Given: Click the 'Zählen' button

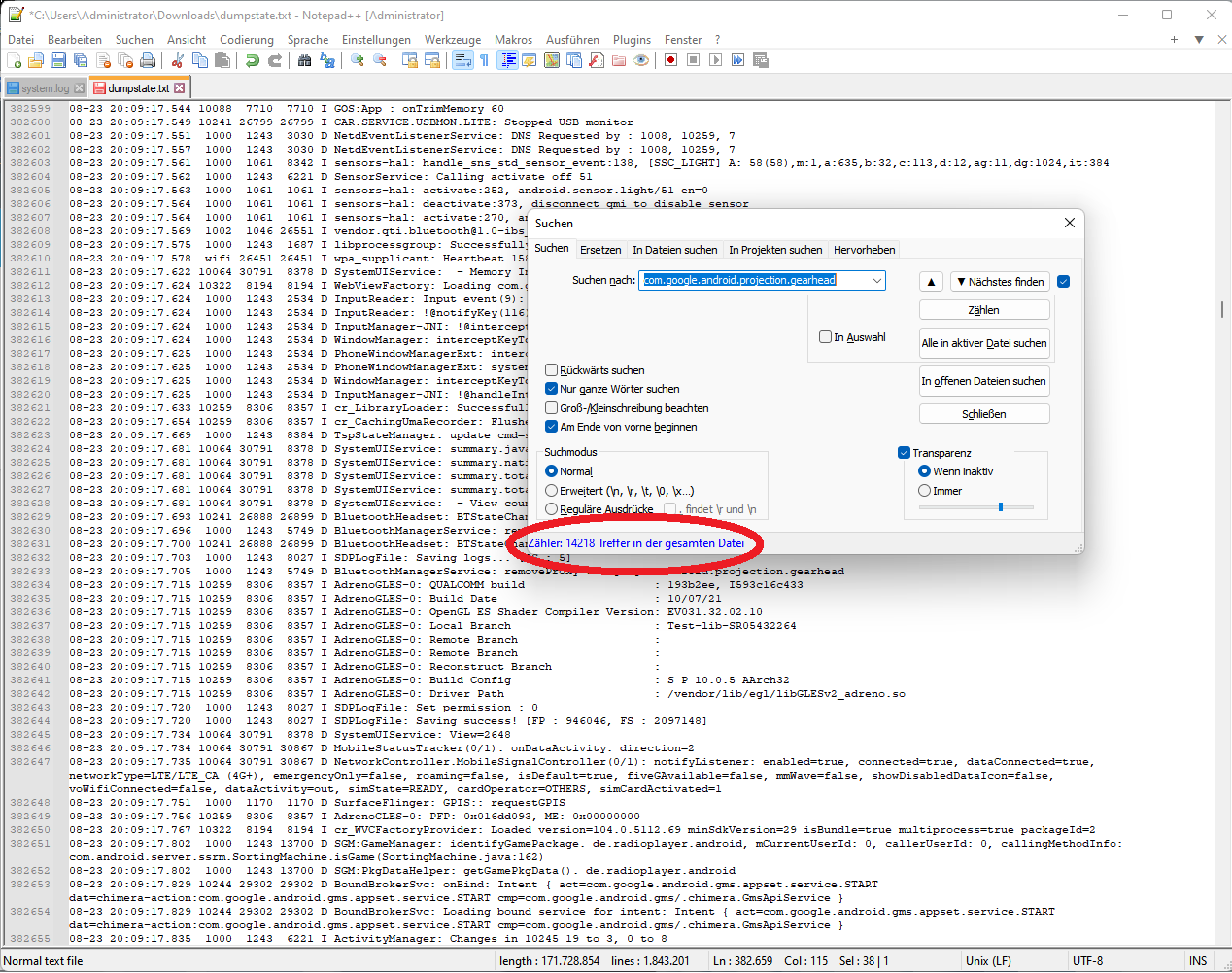Looking at the screenshot, I should tap(983, 310).
